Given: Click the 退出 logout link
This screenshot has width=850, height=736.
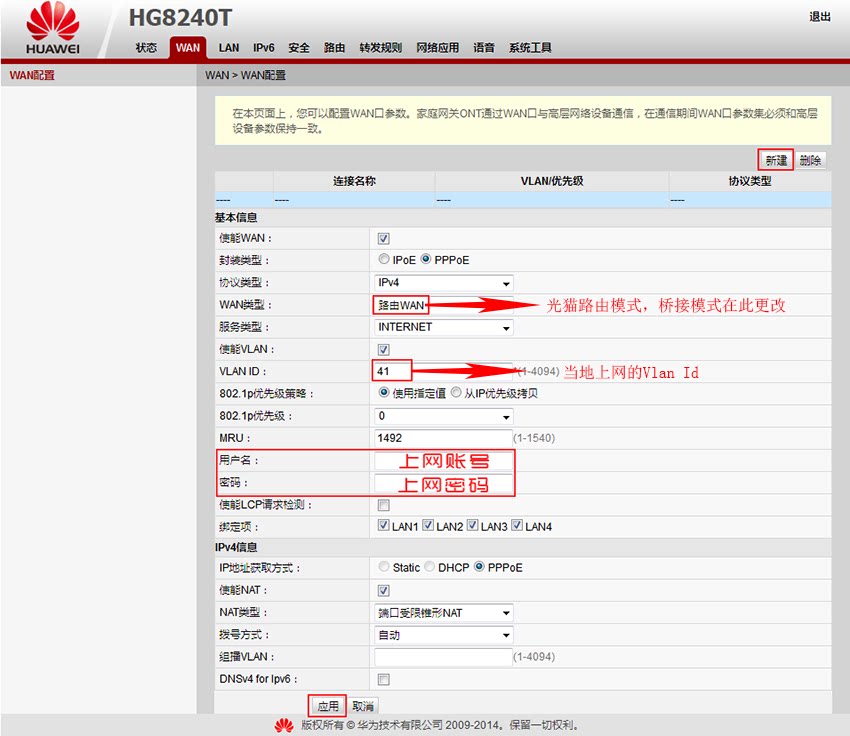Looking at the screenshot, I should [820, 17].
